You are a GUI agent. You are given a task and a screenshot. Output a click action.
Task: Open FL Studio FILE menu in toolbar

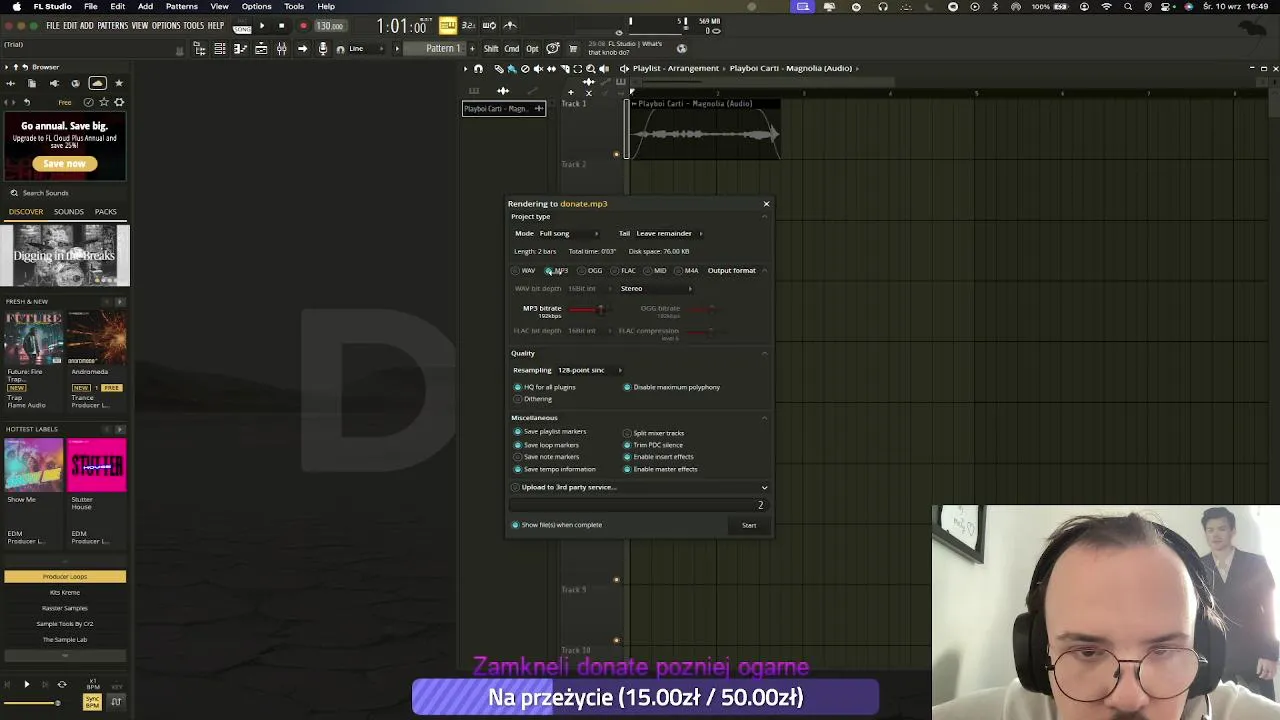point(52,26)
